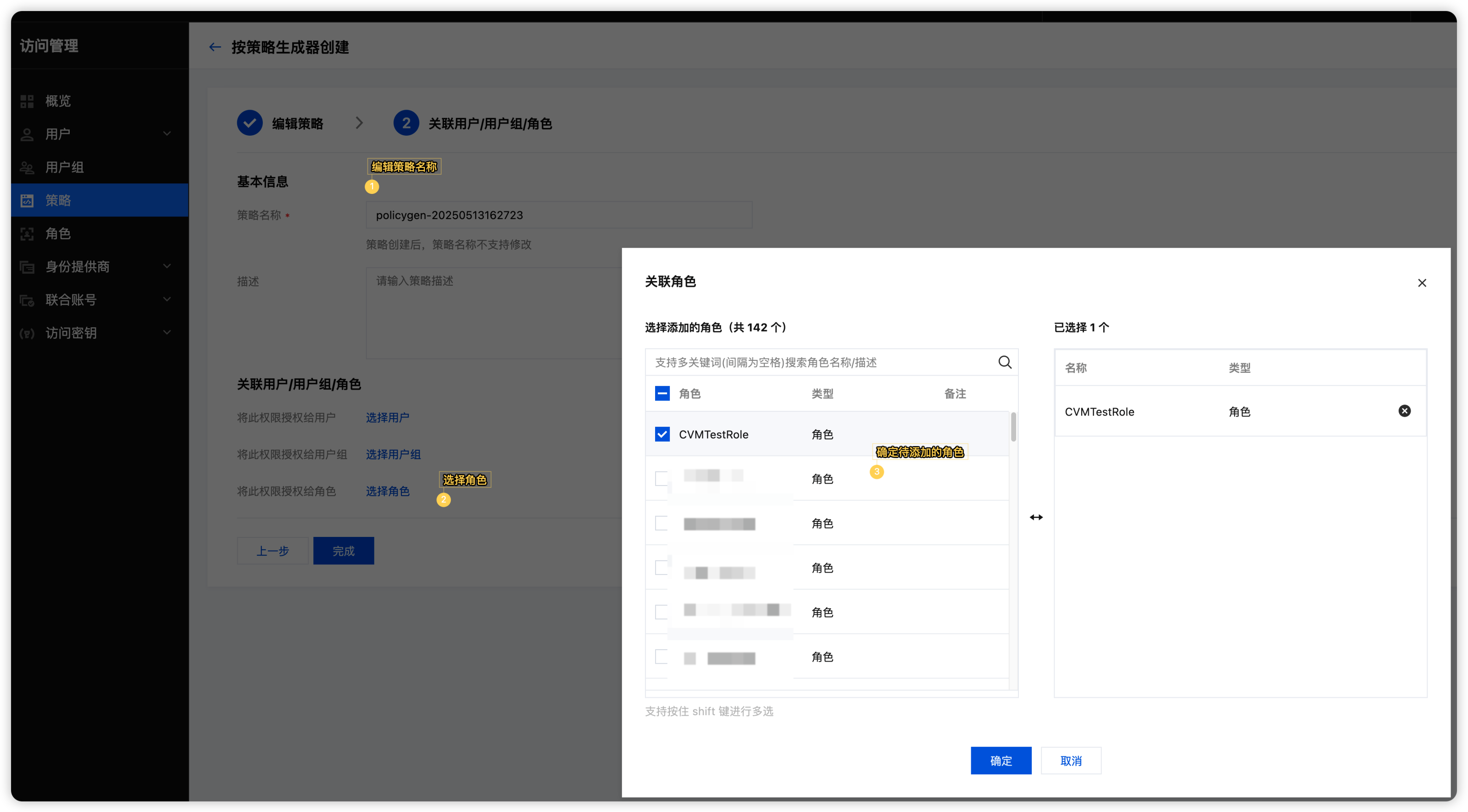1468x812 pixels.
Task: Click the 确定 confirm button
Action: click(1001, 760)
